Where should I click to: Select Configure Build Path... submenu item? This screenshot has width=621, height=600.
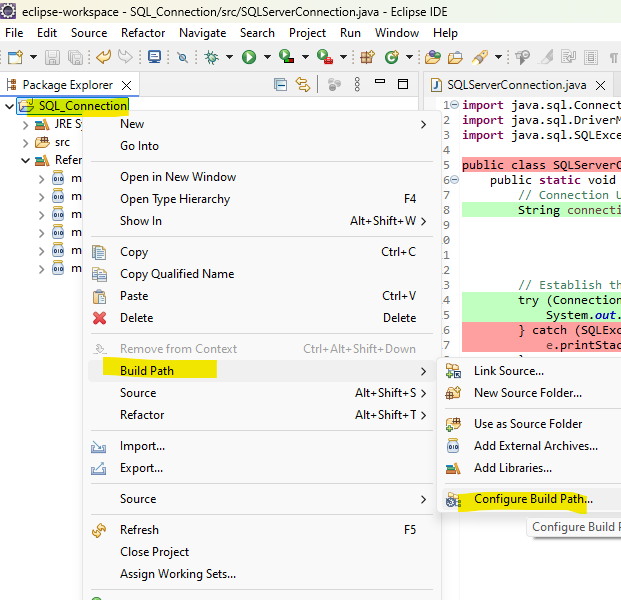pos(533,499)
